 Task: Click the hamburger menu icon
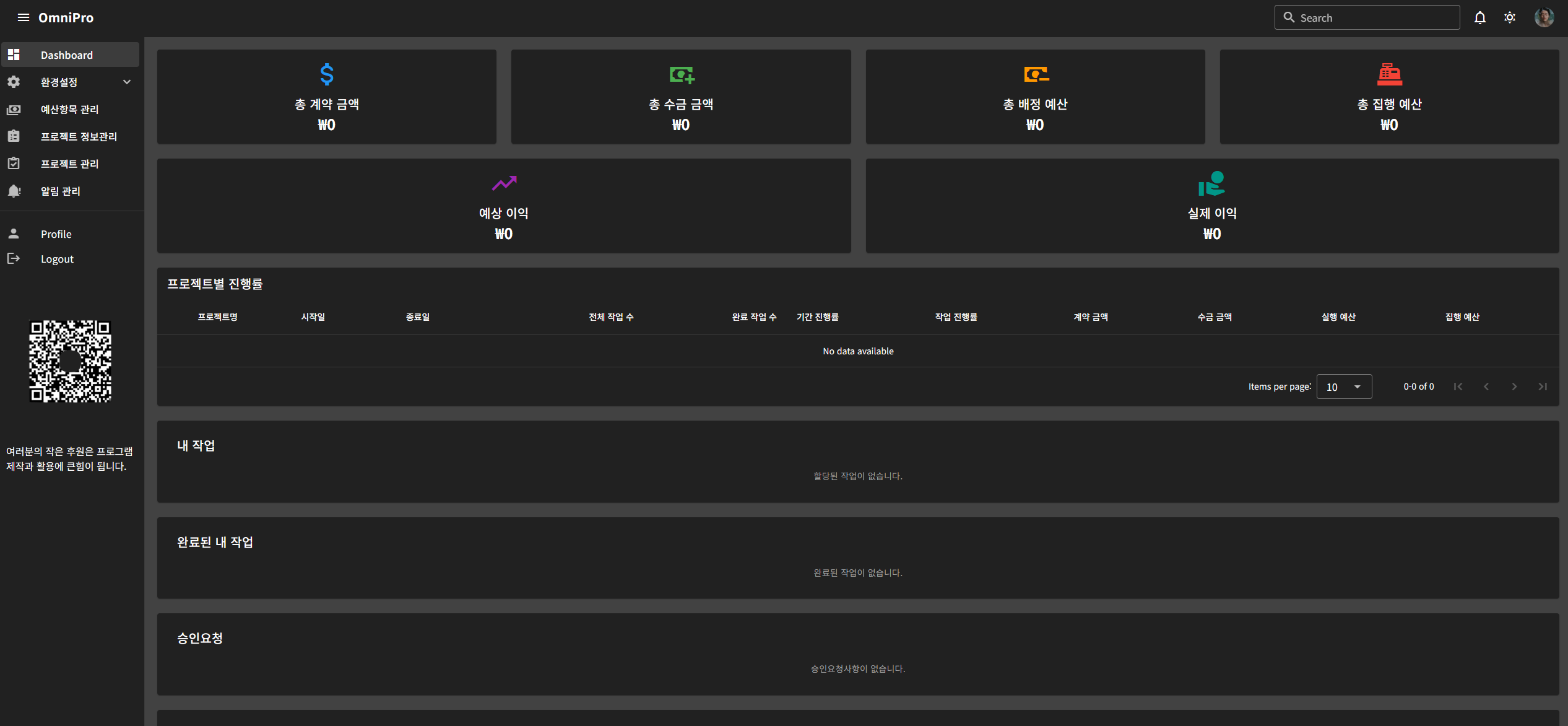click(24, 17)
